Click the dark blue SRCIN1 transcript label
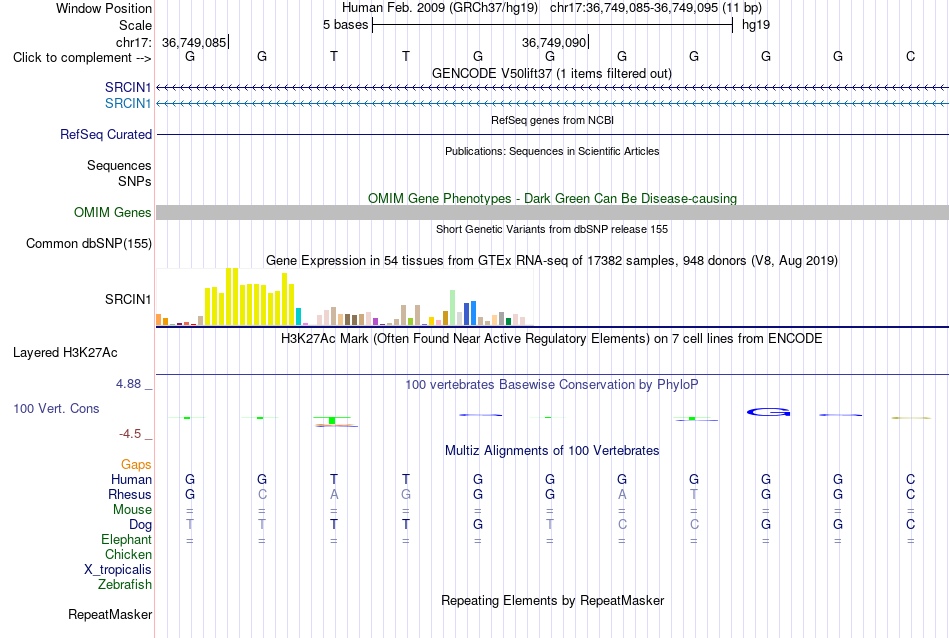The width and height of the screenshot is (950, 638). [128, 87]
